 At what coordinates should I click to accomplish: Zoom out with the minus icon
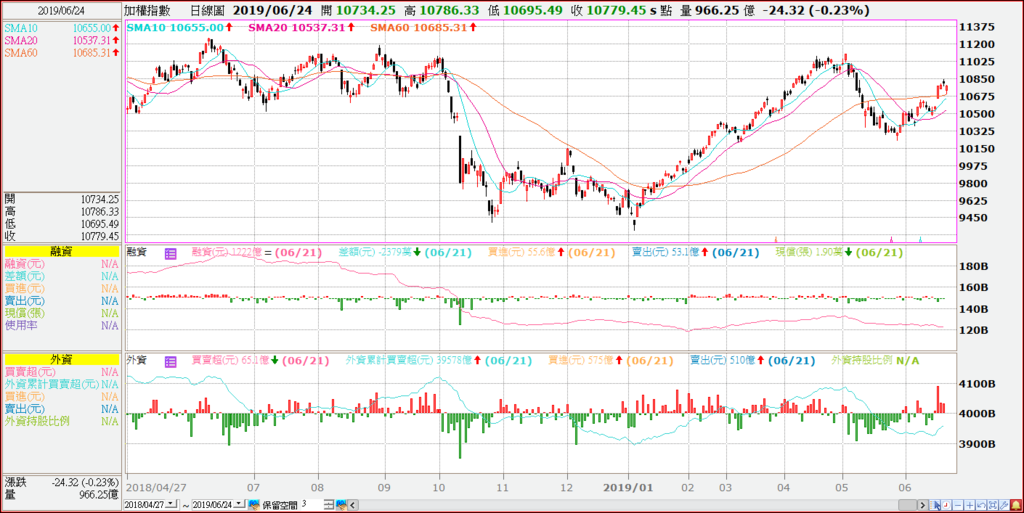click(958, 505)
